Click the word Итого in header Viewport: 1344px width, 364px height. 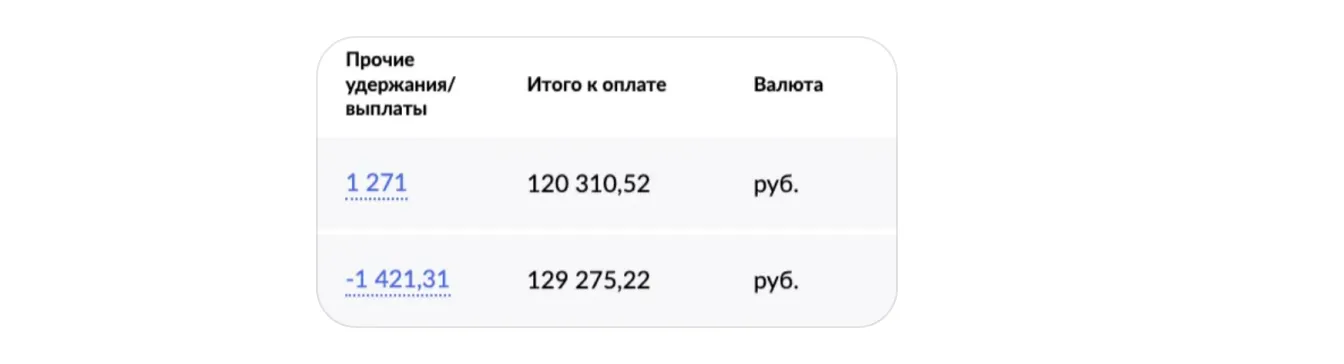551,85
